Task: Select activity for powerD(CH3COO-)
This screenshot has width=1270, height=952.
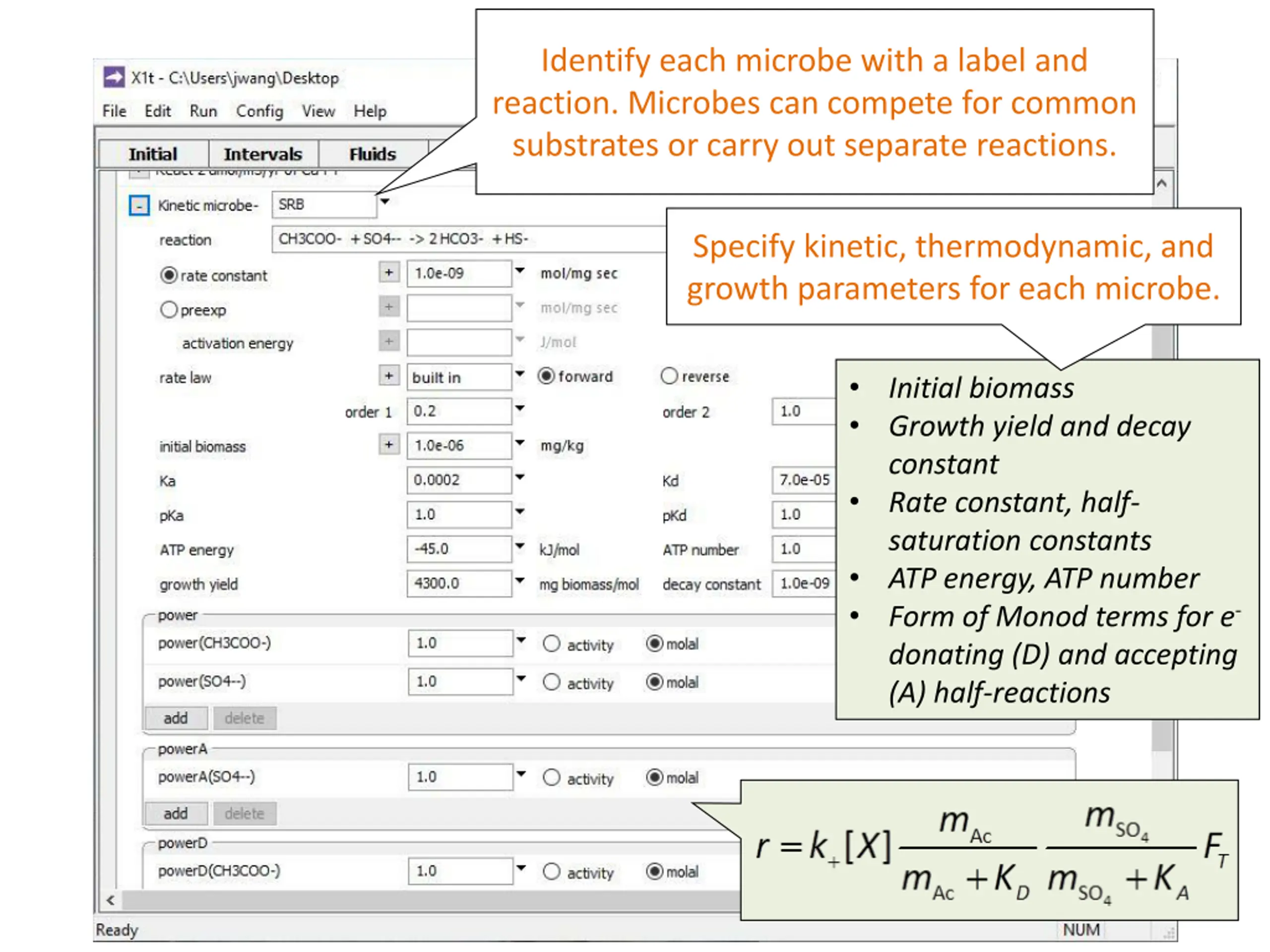Action: (x=551, y=872)
